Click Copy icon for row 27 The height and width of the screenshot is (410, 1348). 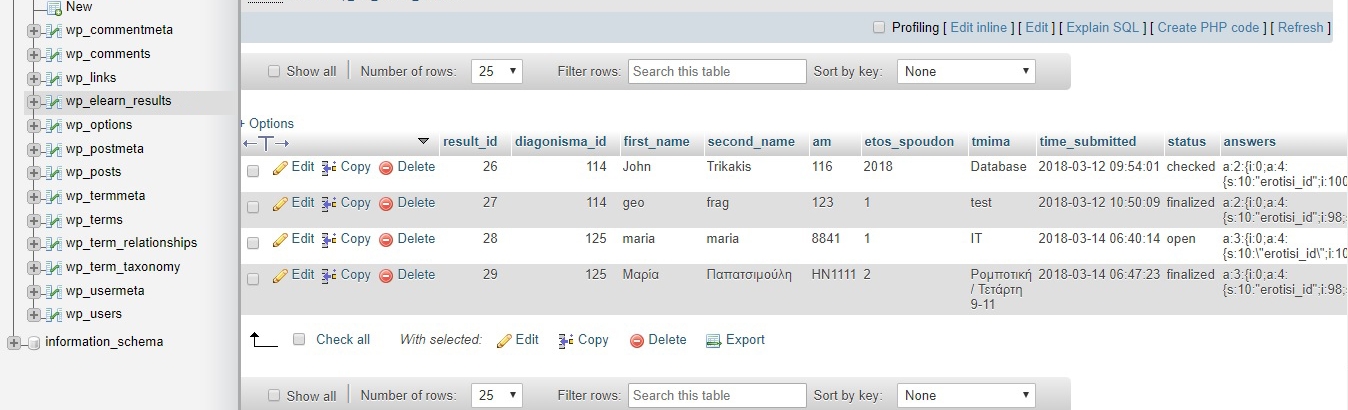click(329, 204)
